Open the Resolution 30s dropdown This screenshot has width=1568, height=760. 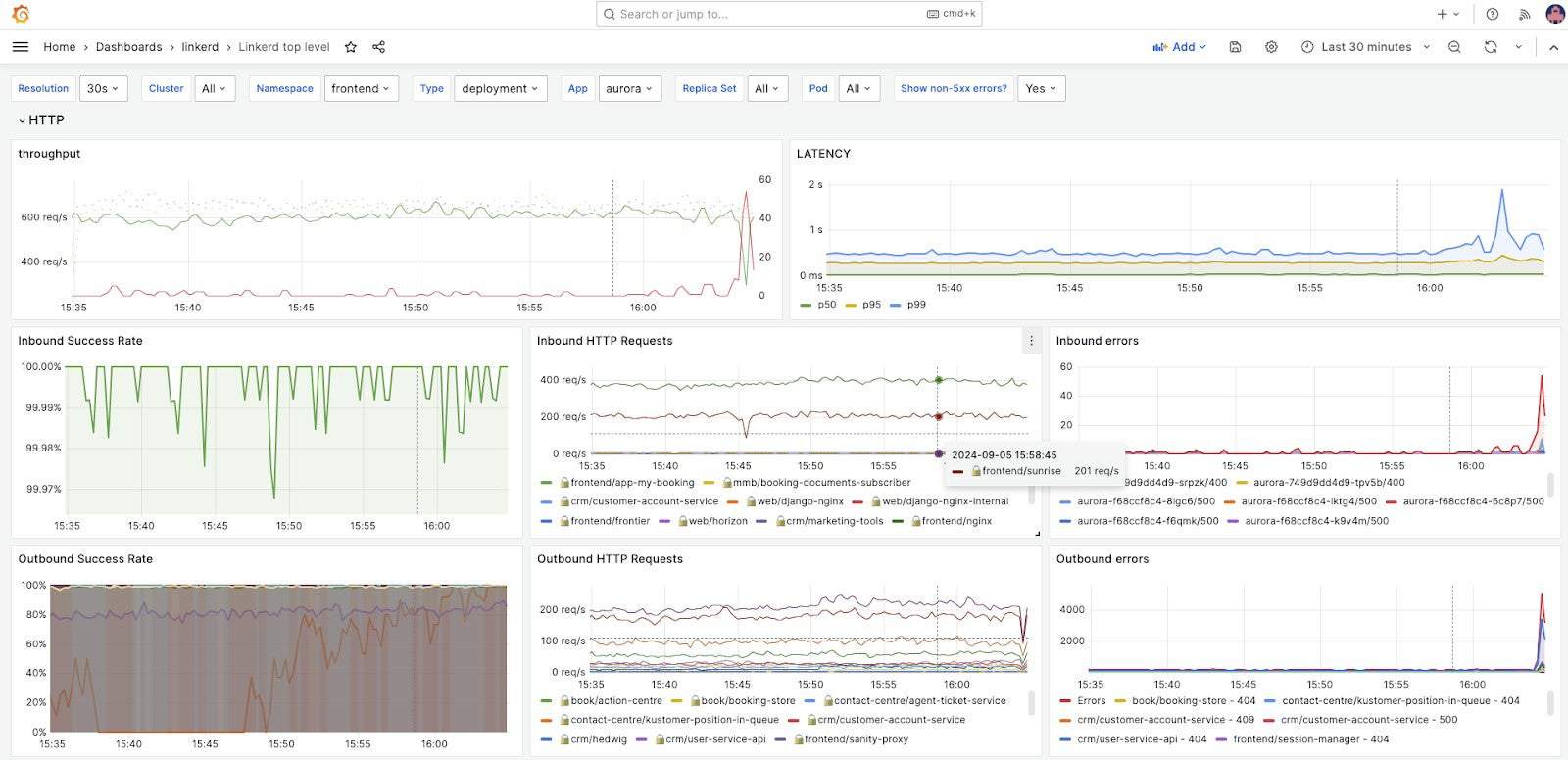(x=103, y=88)
